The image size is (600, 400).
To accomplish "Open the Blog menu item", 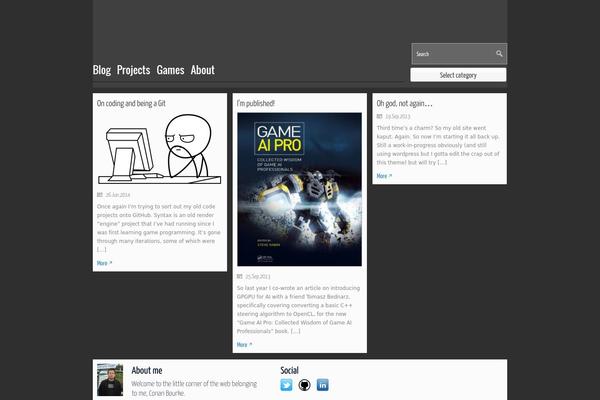I will [101, 70].
